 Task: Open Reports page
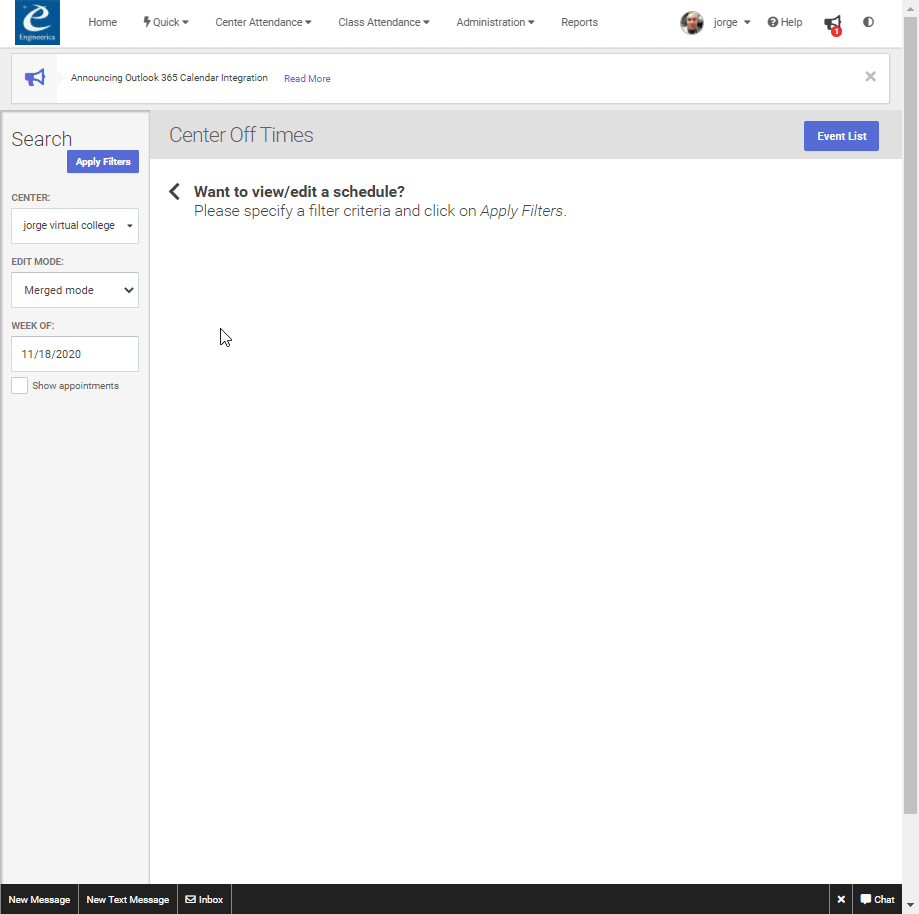[579, 22]
